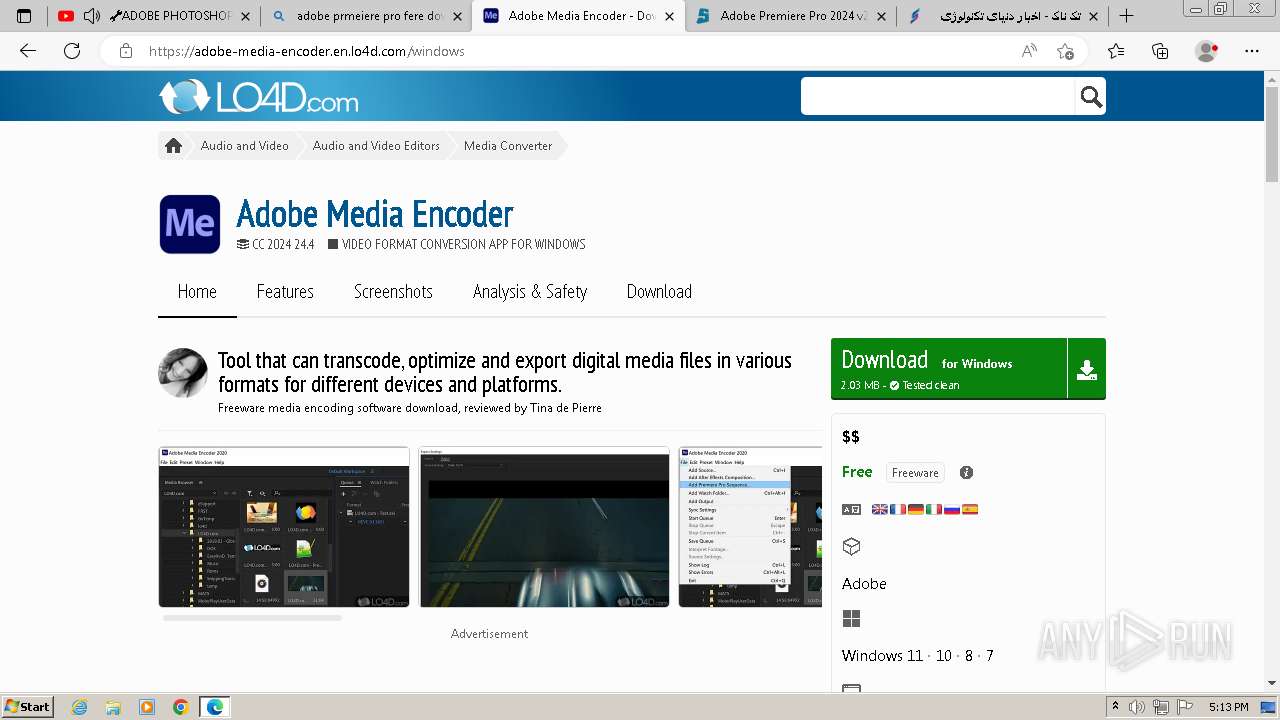Go to the home icon in breadcrumbs
The width and height of the screenshot is (1280, 720).
(x=173, y=146)
